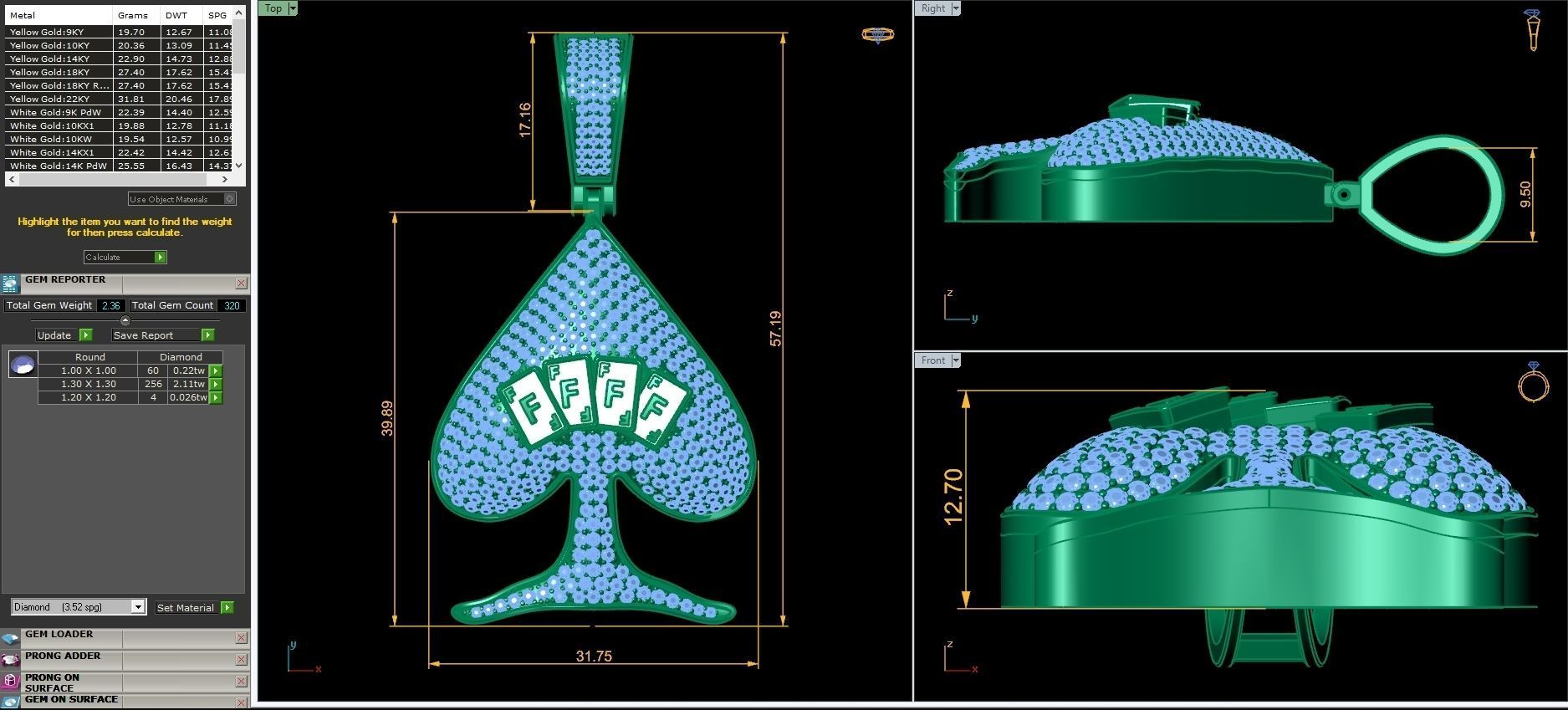
Task: Select the White Gold:10KX1 row
Action: click(119, 125)
